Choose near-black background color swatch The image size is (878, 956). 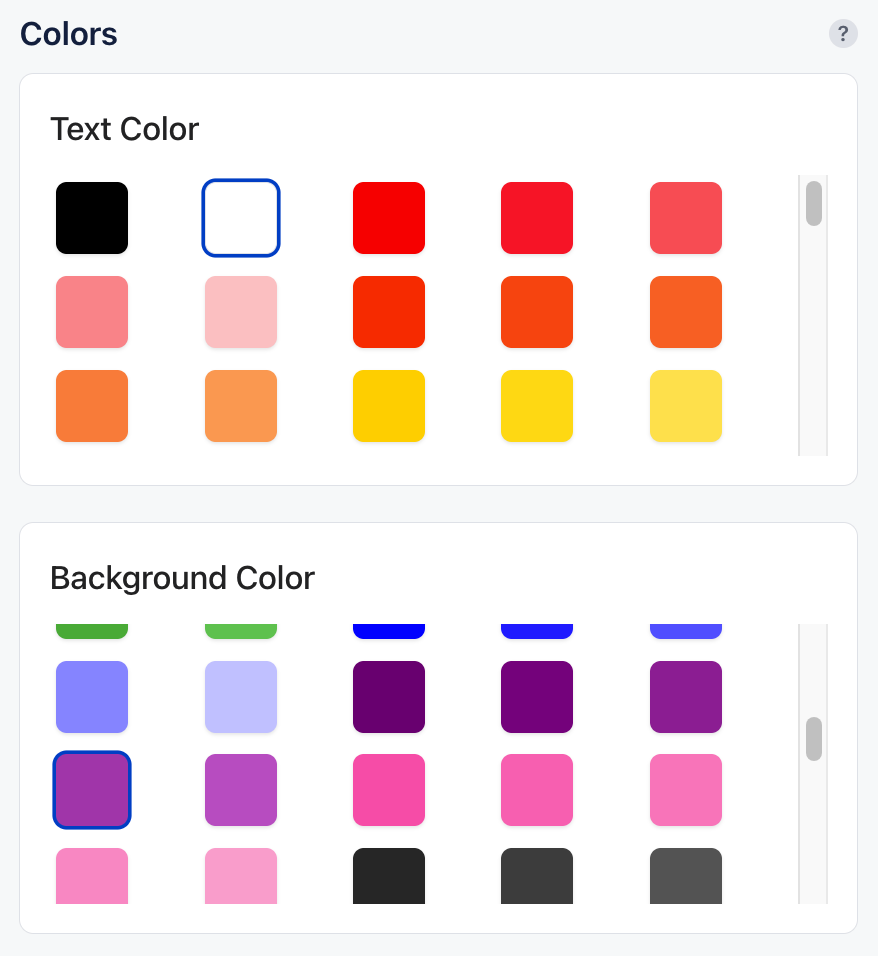pyautogui.click(x=389, y=876)
